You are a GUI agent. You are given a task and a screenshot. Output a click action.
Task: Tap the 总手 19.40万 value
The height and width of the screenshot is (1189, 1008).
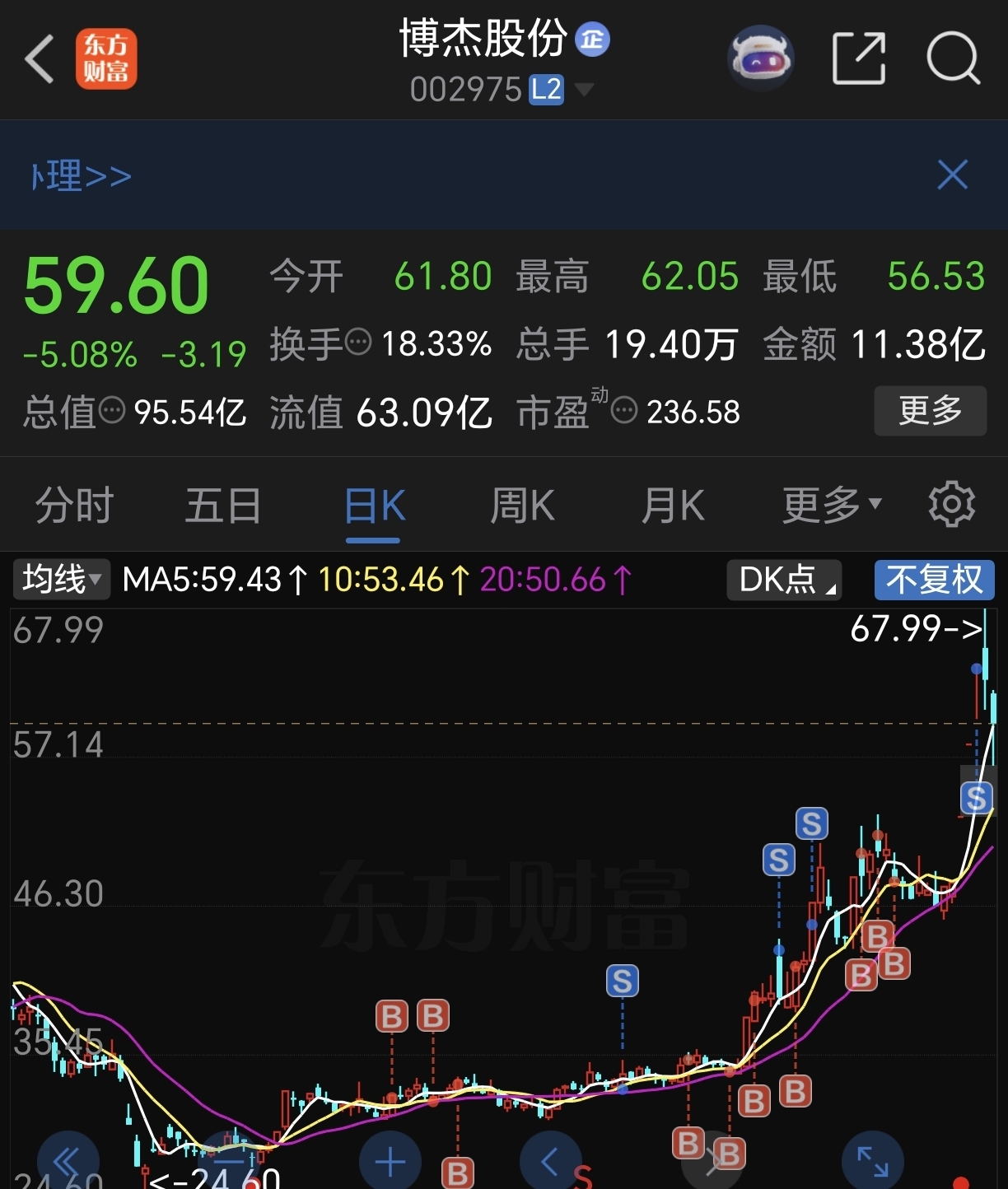670,343
